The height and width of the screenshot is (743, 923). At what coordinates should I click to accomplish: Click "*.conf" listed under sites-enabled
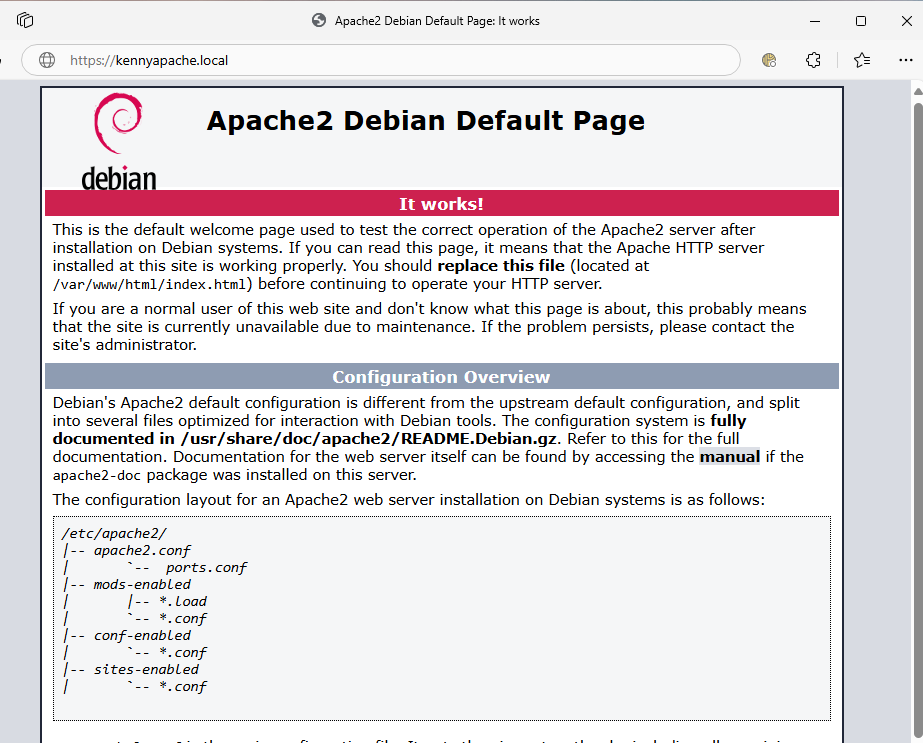tap(182, 686)
